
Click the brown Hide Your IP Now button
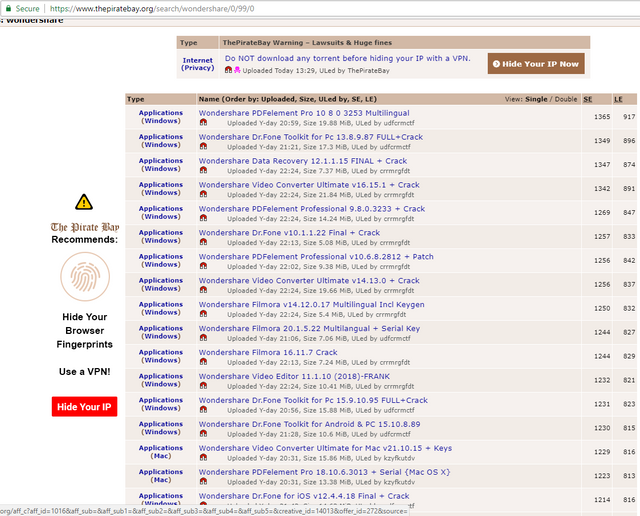point(536,64)
